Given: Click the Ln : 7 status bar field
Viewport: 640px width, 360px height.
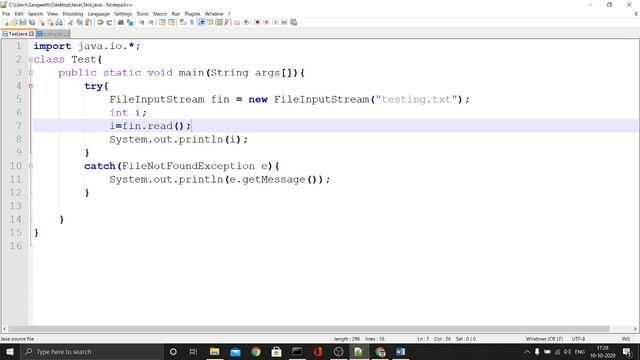Looking at the screenshot, I should (423, 339).
